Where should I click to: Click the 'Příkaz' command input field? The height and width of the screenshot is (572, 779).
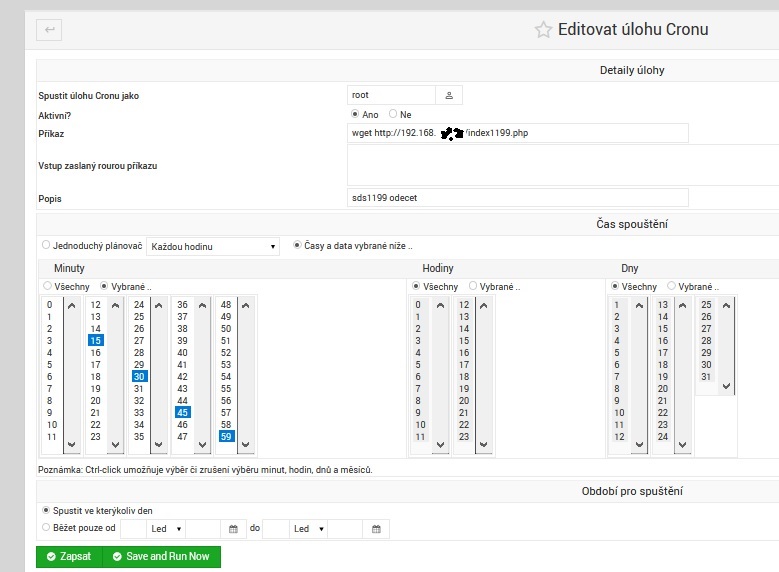coord(518,133)
